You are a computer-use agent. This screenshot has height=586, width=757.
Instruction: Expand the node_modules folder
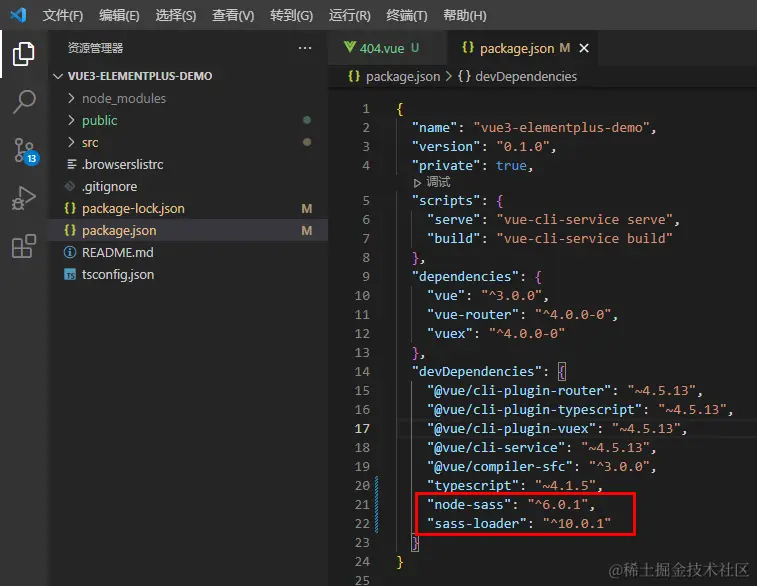(x=188, y=98)
